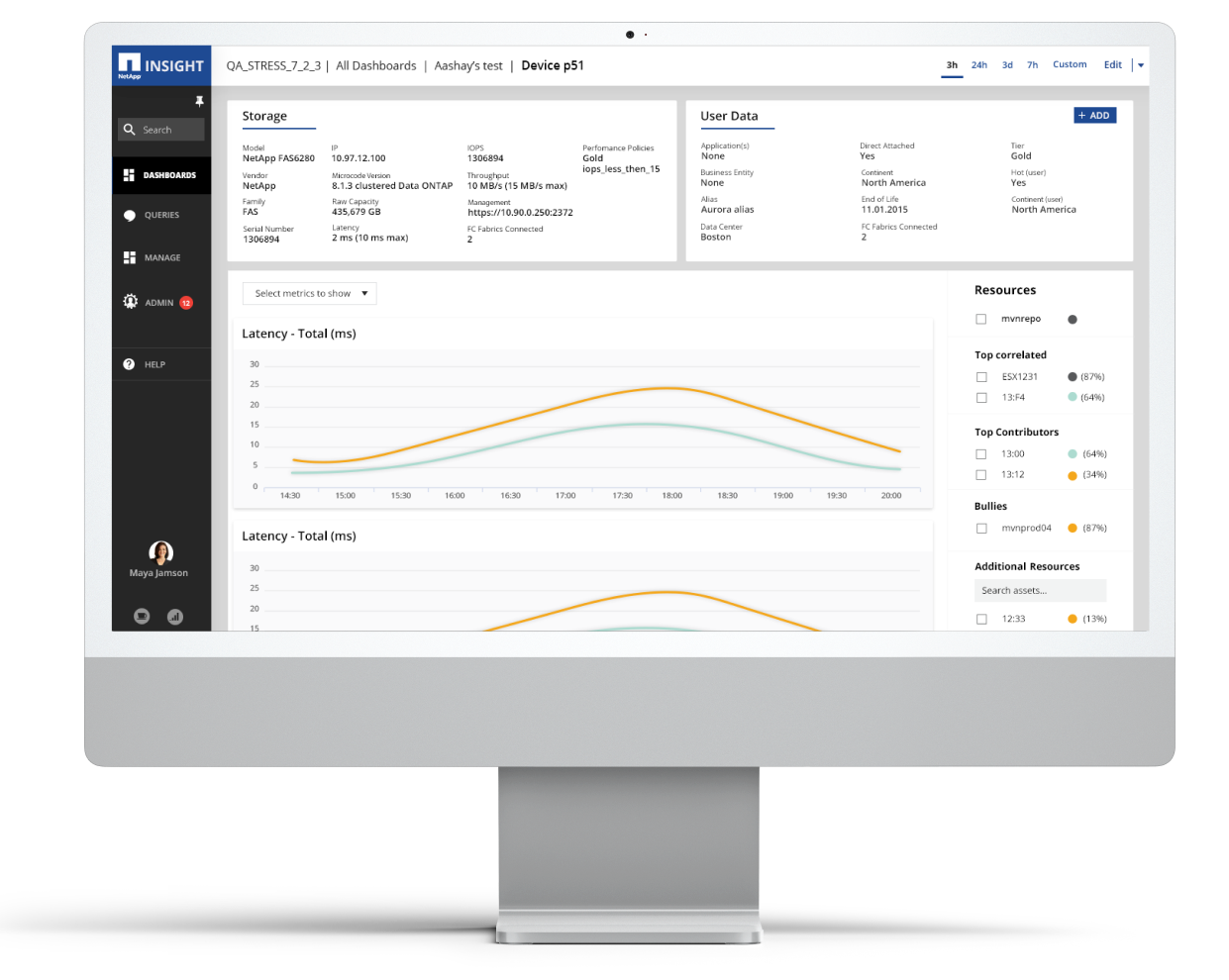Tick the mvnprod04 bullies checkbox
The width and height of the screenshot is (1229, 980).
click(x=981, y=529)
